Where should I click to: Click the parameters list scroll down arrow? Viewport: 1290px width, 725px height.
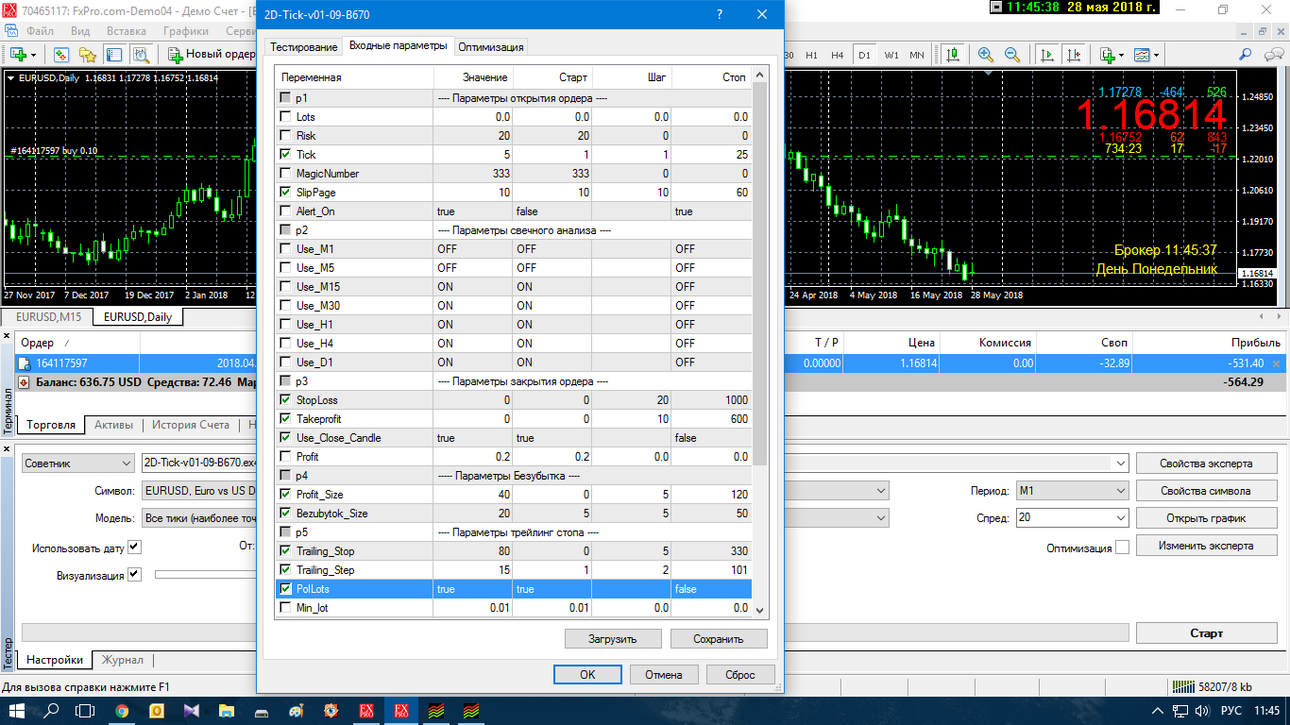click(x=759, y=609)
